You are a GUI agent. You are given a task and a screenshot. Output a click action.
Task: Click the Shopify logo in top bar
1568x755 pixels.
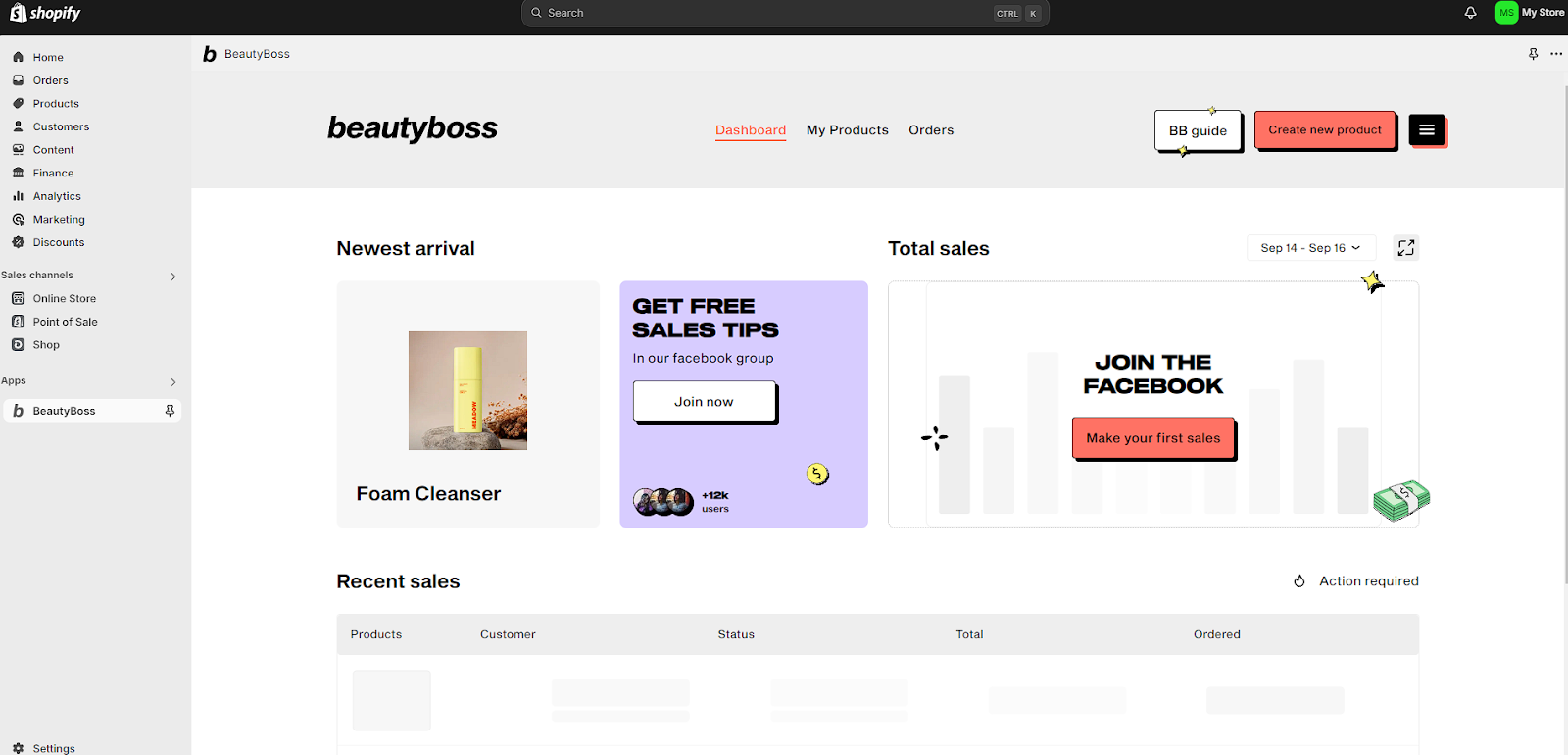[x=45, y=13]
